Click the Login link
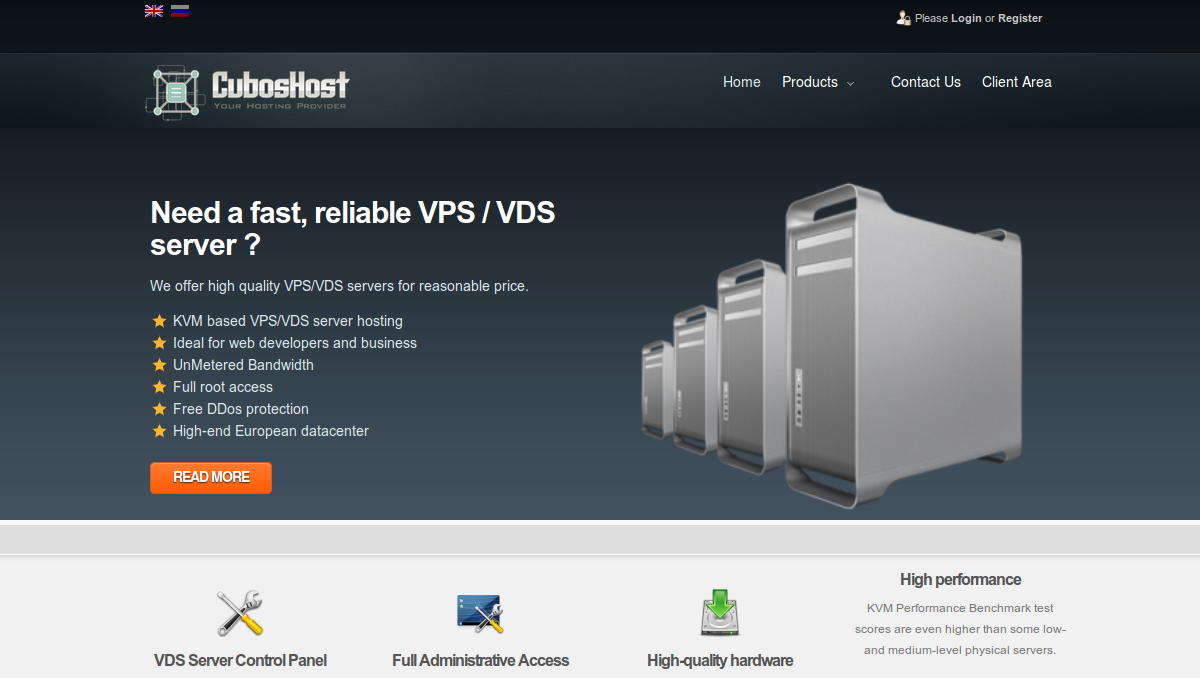1200x678 pixels. tap(966, 18)
